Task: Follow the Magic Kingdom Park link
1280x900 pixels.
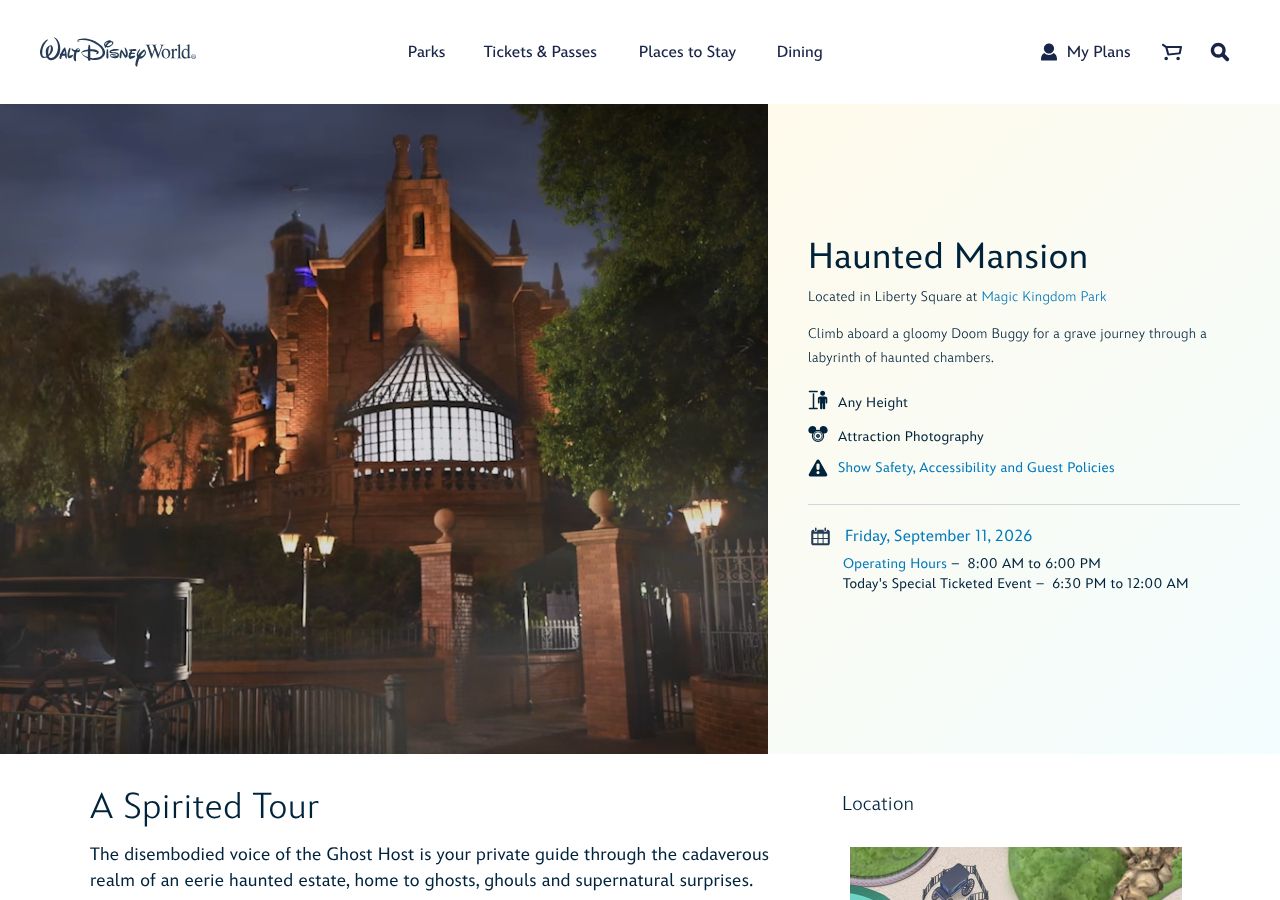Action: pyautogui.click(x=1044, y=297)
